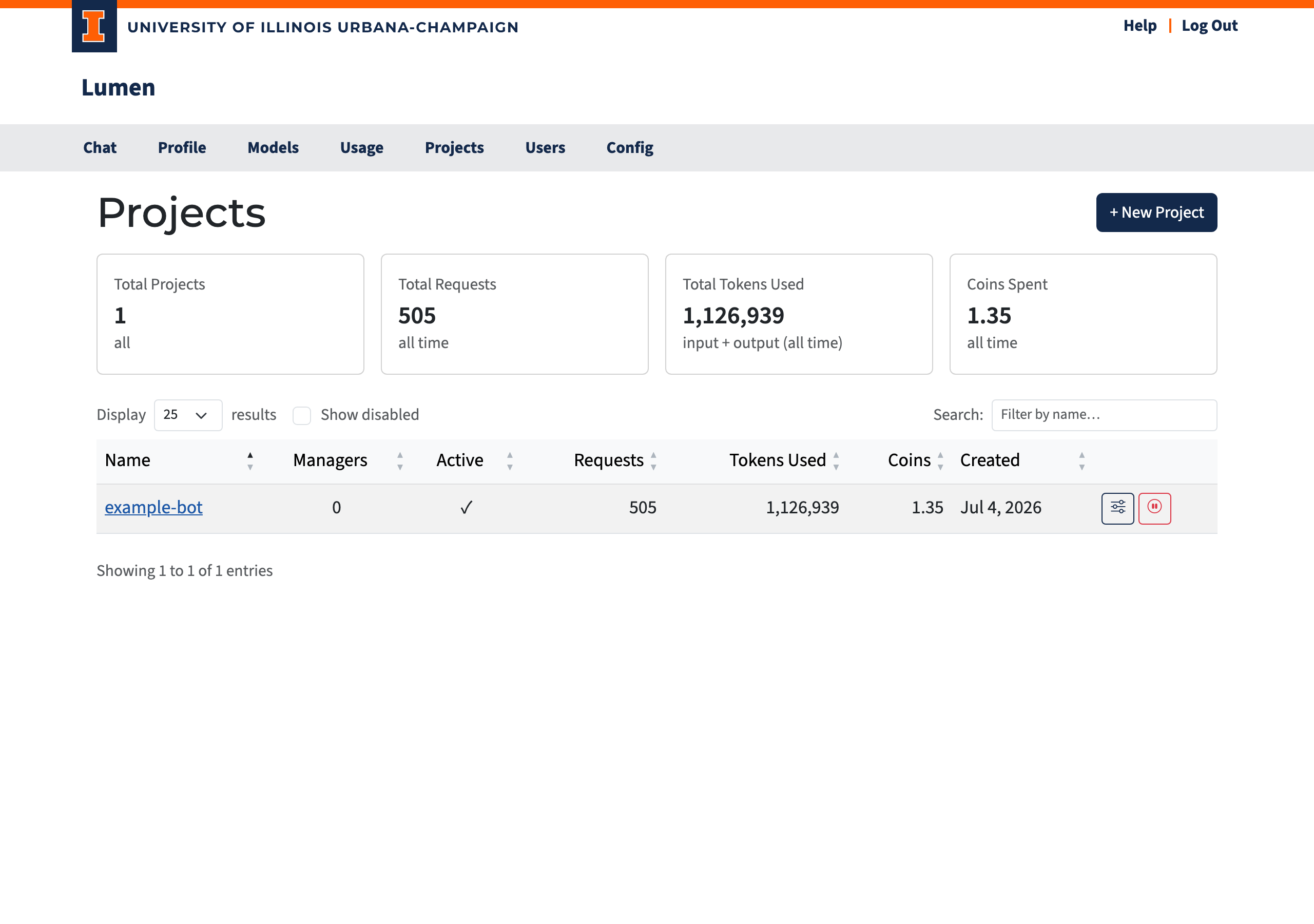This screenshot has height=924, width=1314.
Task: Click the Coins column header text
Action: pyautogui.click(x=910, y=460)
